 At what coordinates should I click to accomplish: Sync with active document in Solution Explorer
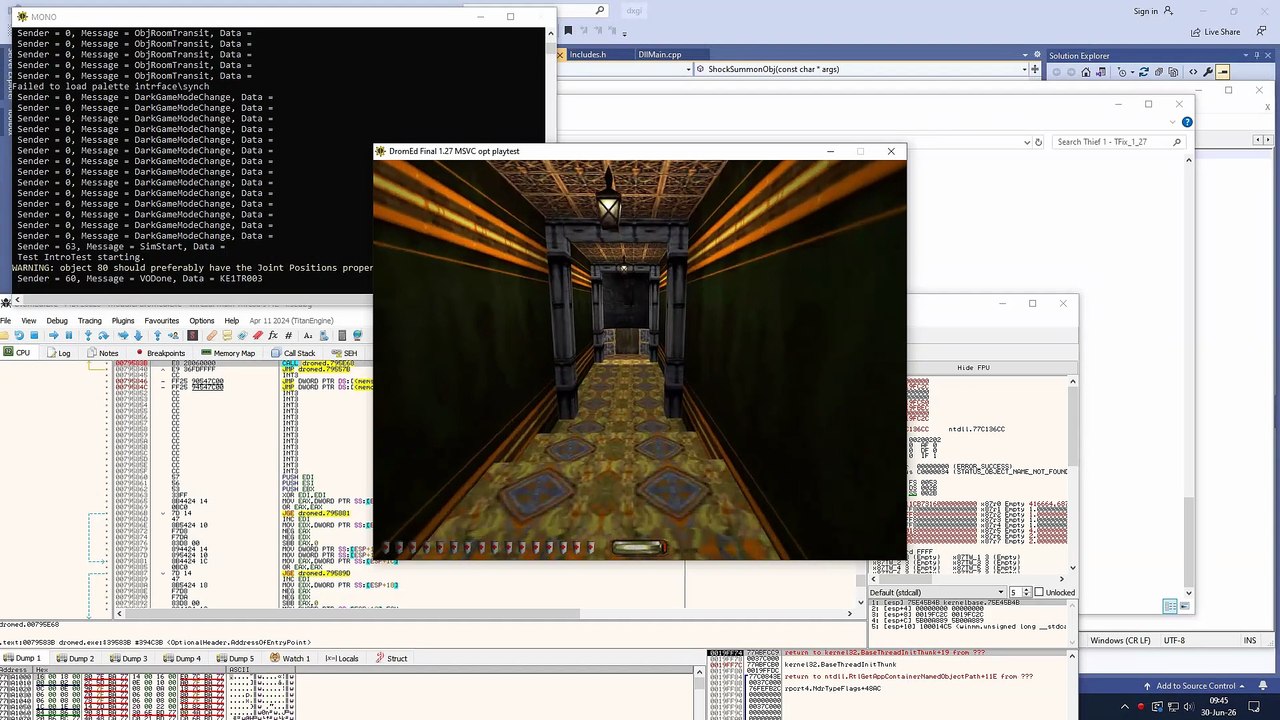(x=1144, y=72)
